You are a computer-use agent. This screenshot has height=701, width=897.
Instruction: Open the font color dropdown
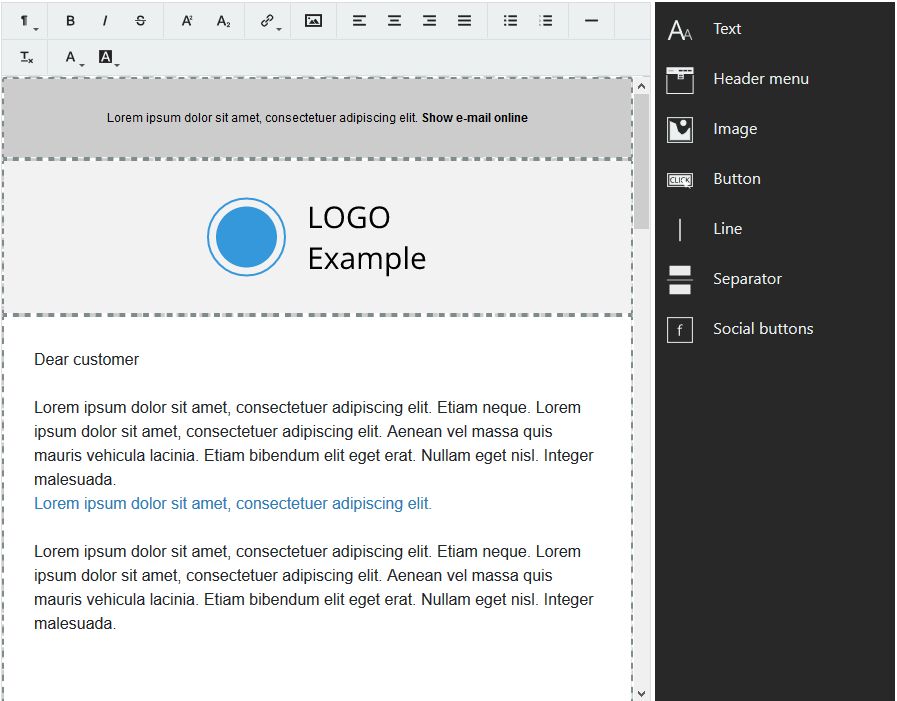coord(73,57)
